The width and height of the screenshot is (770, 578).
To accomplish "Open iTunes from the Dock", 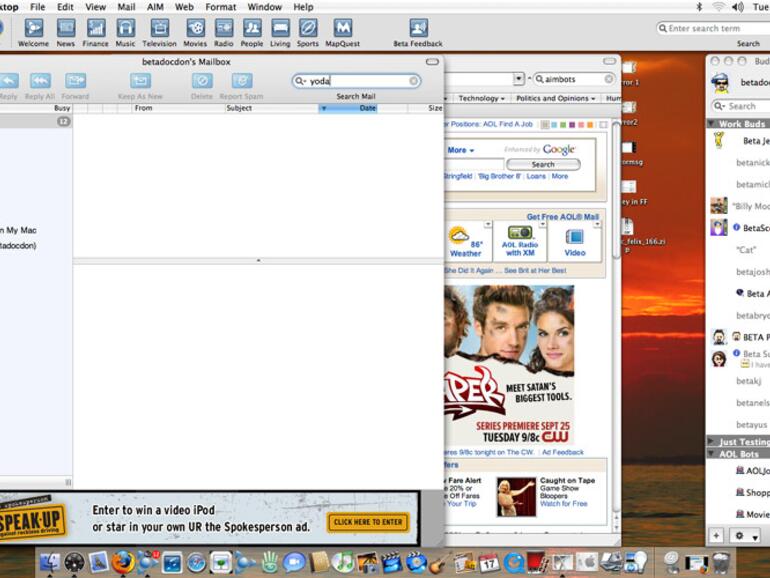I will [x=343, y=562].
